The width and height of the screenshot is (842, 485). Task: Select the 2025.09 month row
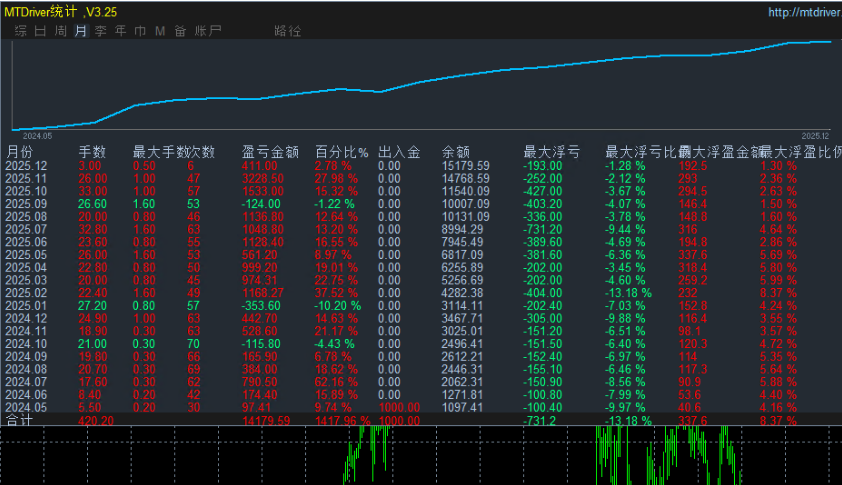pyautogui.click(x=26, y=203)
